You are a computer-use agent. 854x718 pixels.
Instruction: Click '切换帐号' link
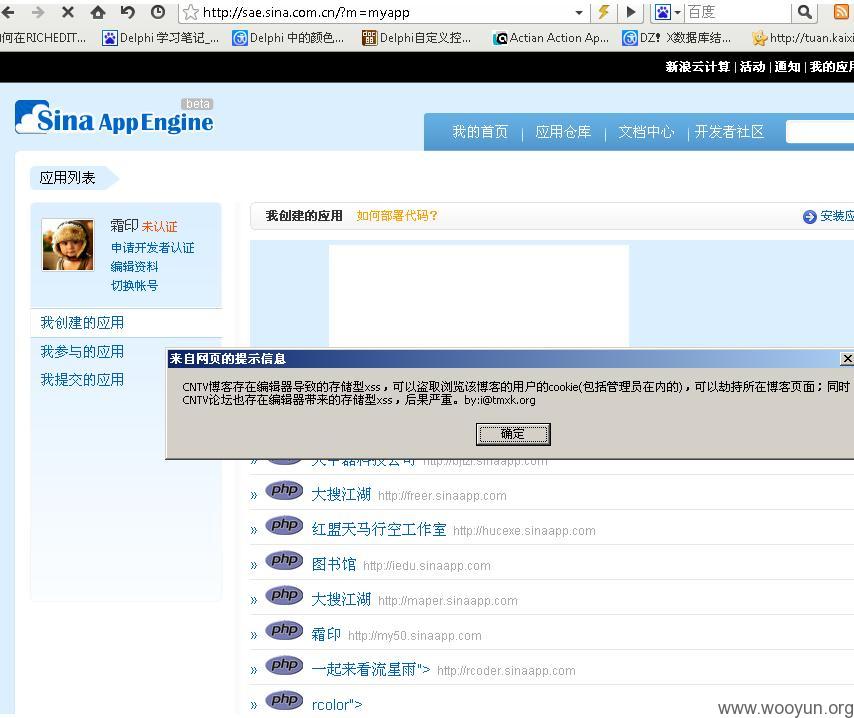coord(135,285)
